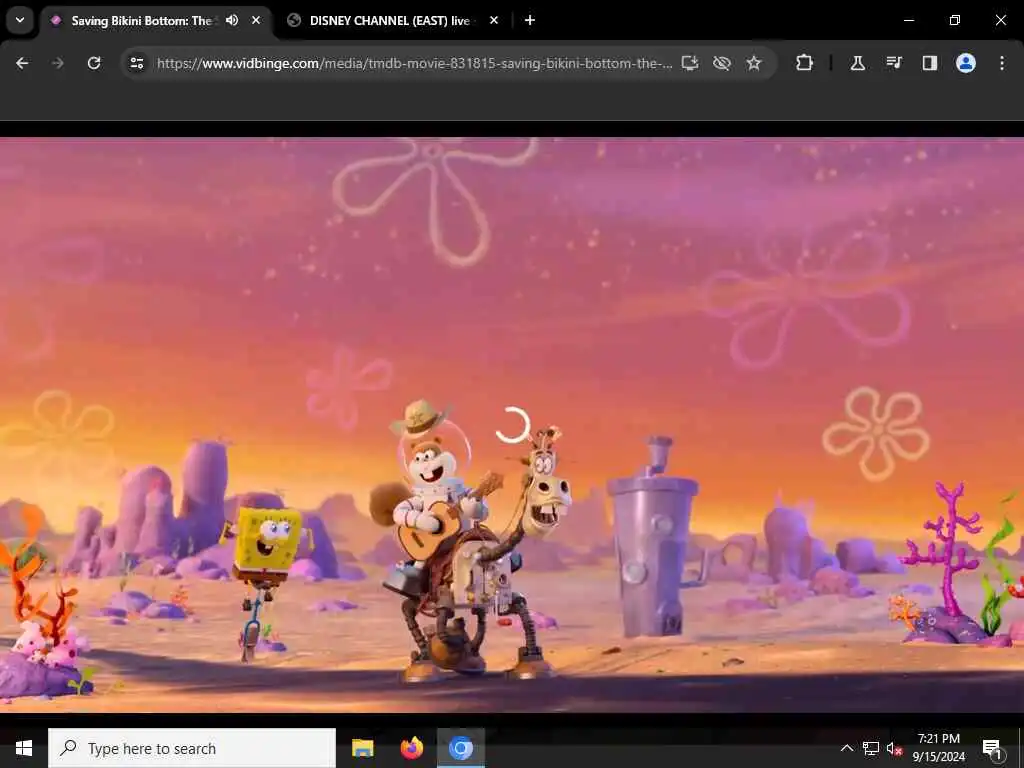This screenshot has width=1024, height=768.
Task: Click the Type here to search box
Action: click(x=192, y=748)
